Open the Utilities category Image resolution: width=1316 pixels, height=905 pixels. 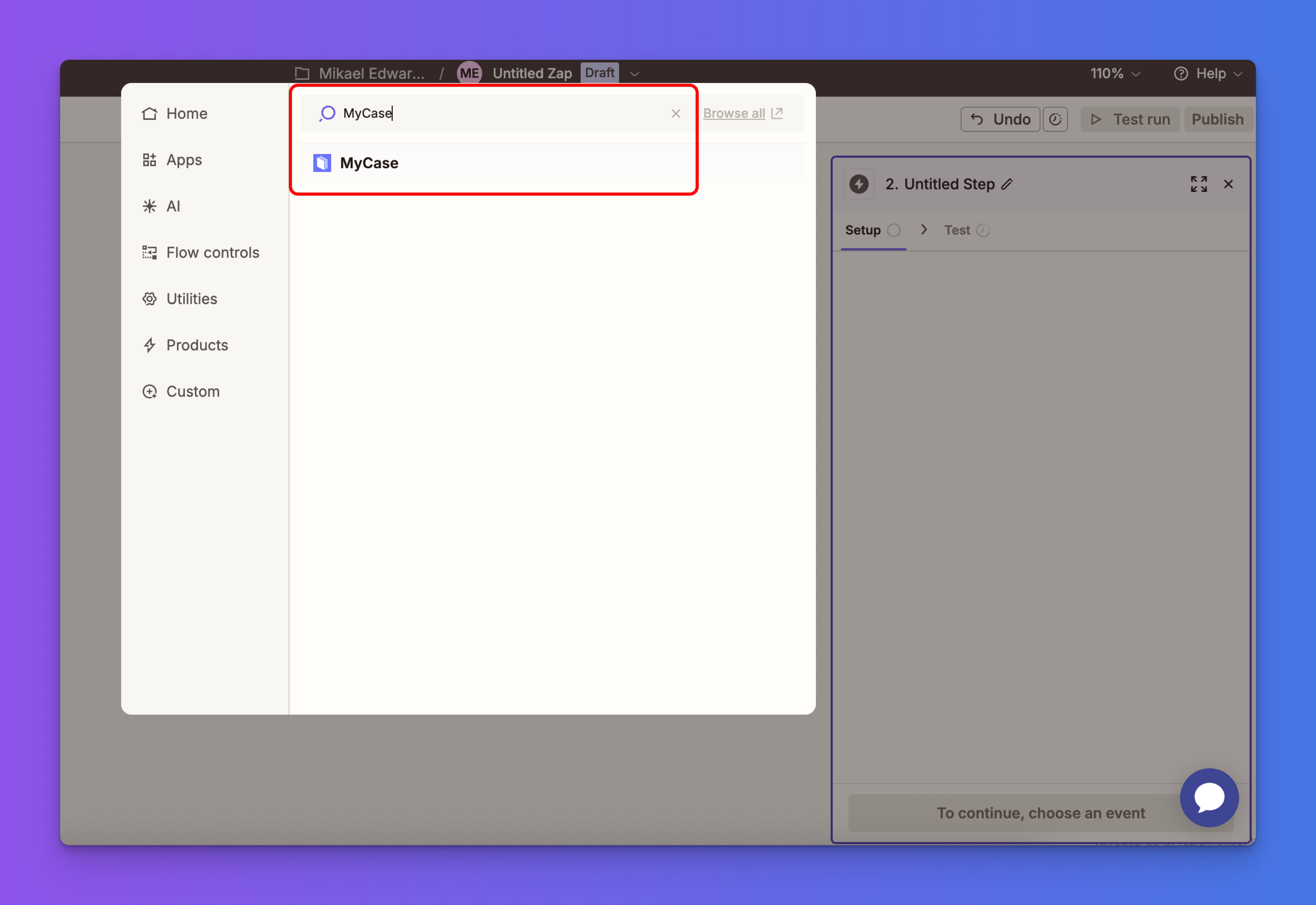[191, 299]
